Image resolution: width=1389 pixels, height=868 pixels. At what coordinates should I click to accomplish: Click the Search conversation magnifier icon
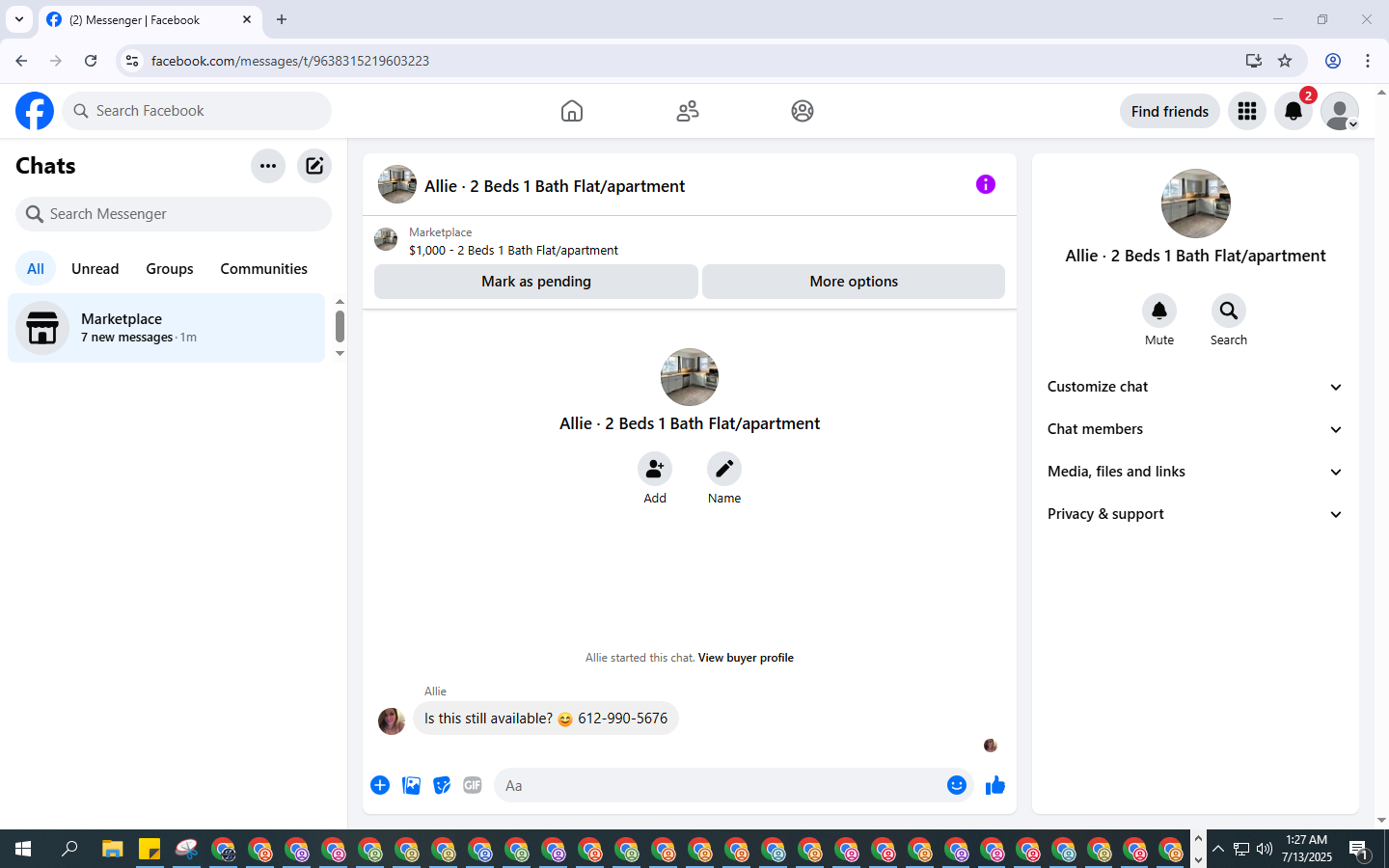coord(1229,311)
